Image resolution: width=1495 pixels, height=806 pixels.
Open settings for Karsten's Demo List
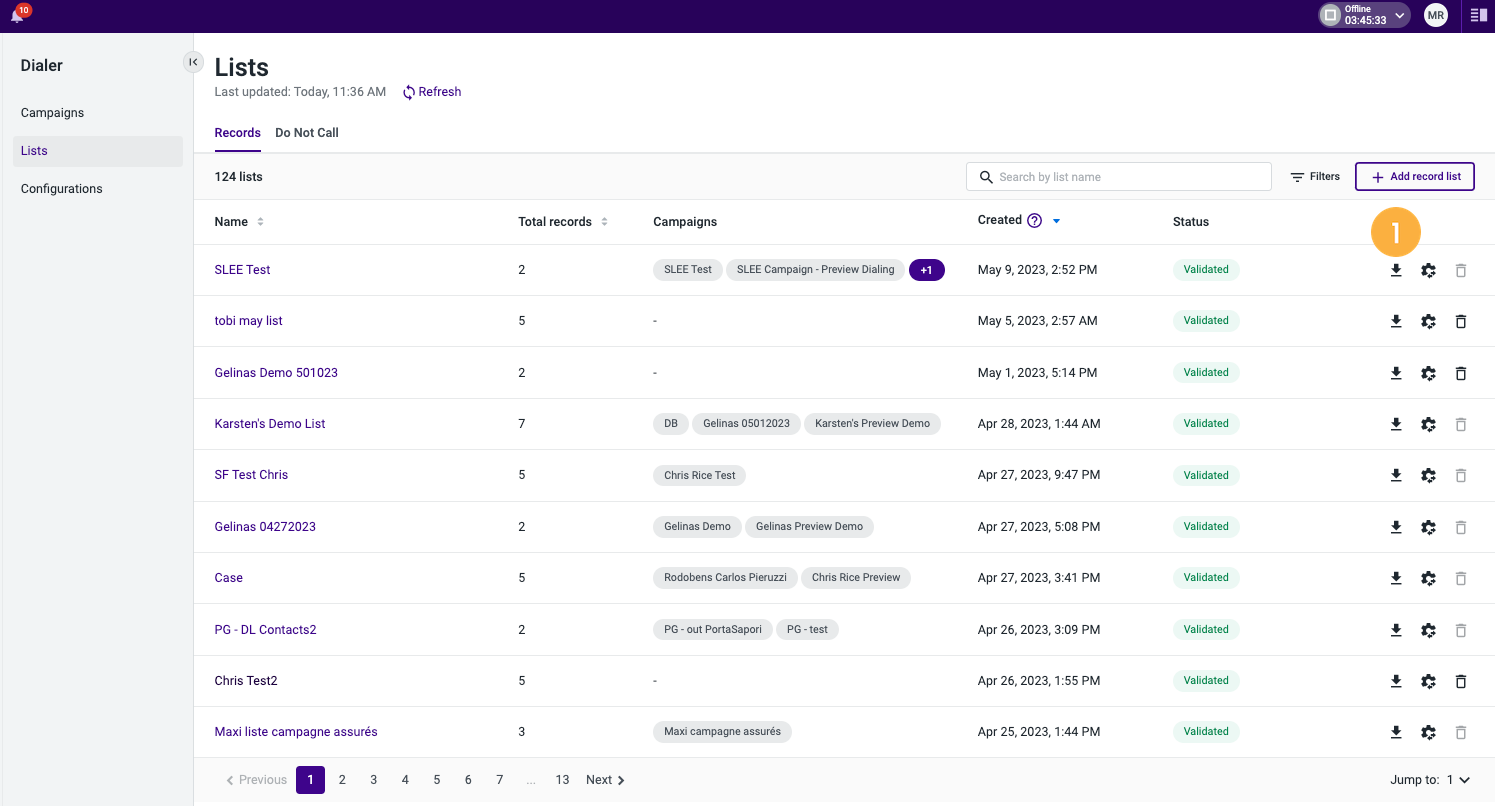(1428, 424)
